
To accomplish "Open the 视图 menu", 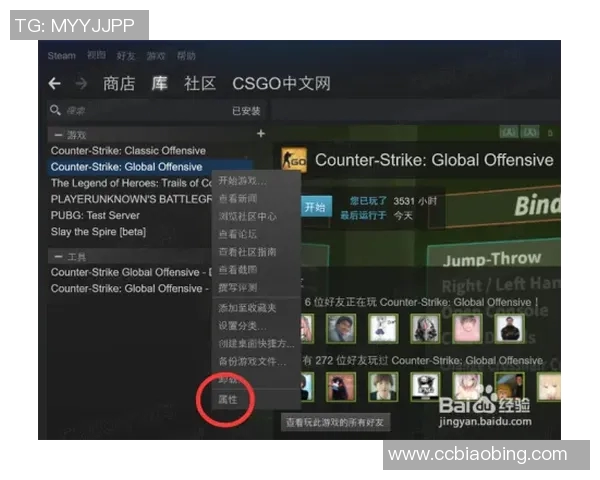I will (x=96, y=56).
